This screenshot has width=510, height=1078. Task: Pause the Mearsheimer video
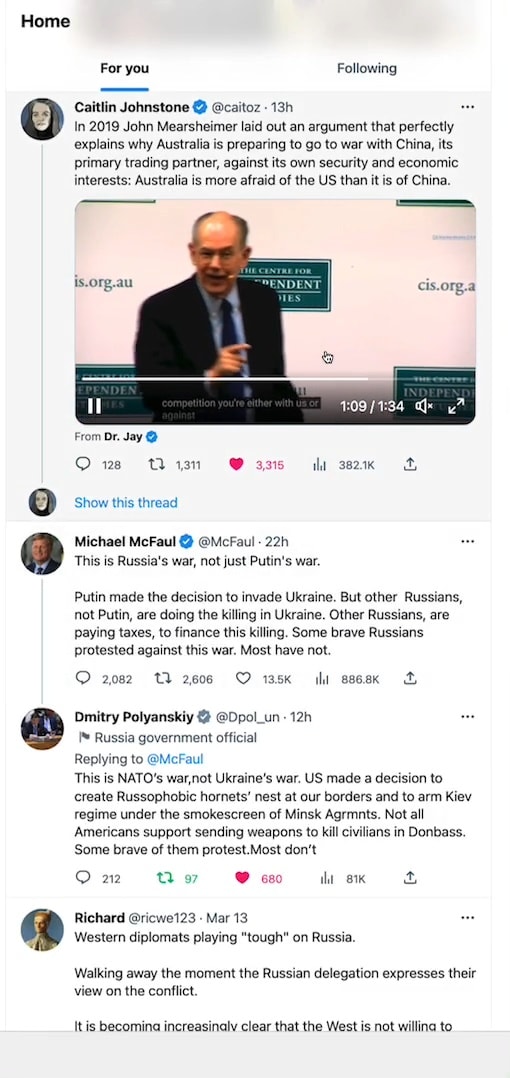95,406
